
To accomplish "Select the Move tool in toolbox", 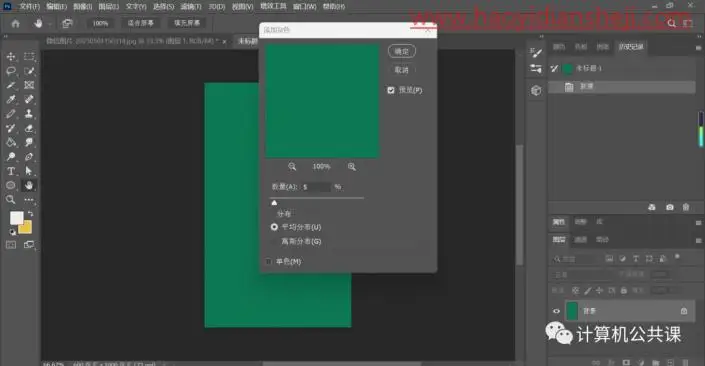I will pos(11,57).
